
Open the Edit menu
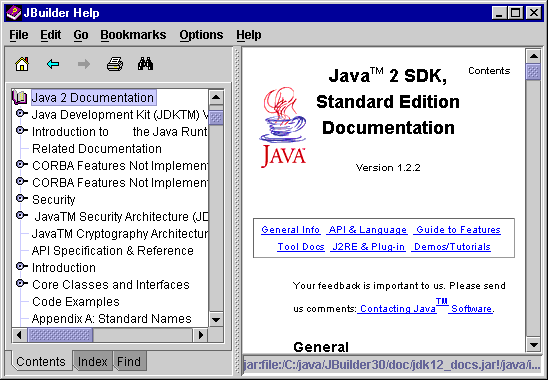[51, 35]
